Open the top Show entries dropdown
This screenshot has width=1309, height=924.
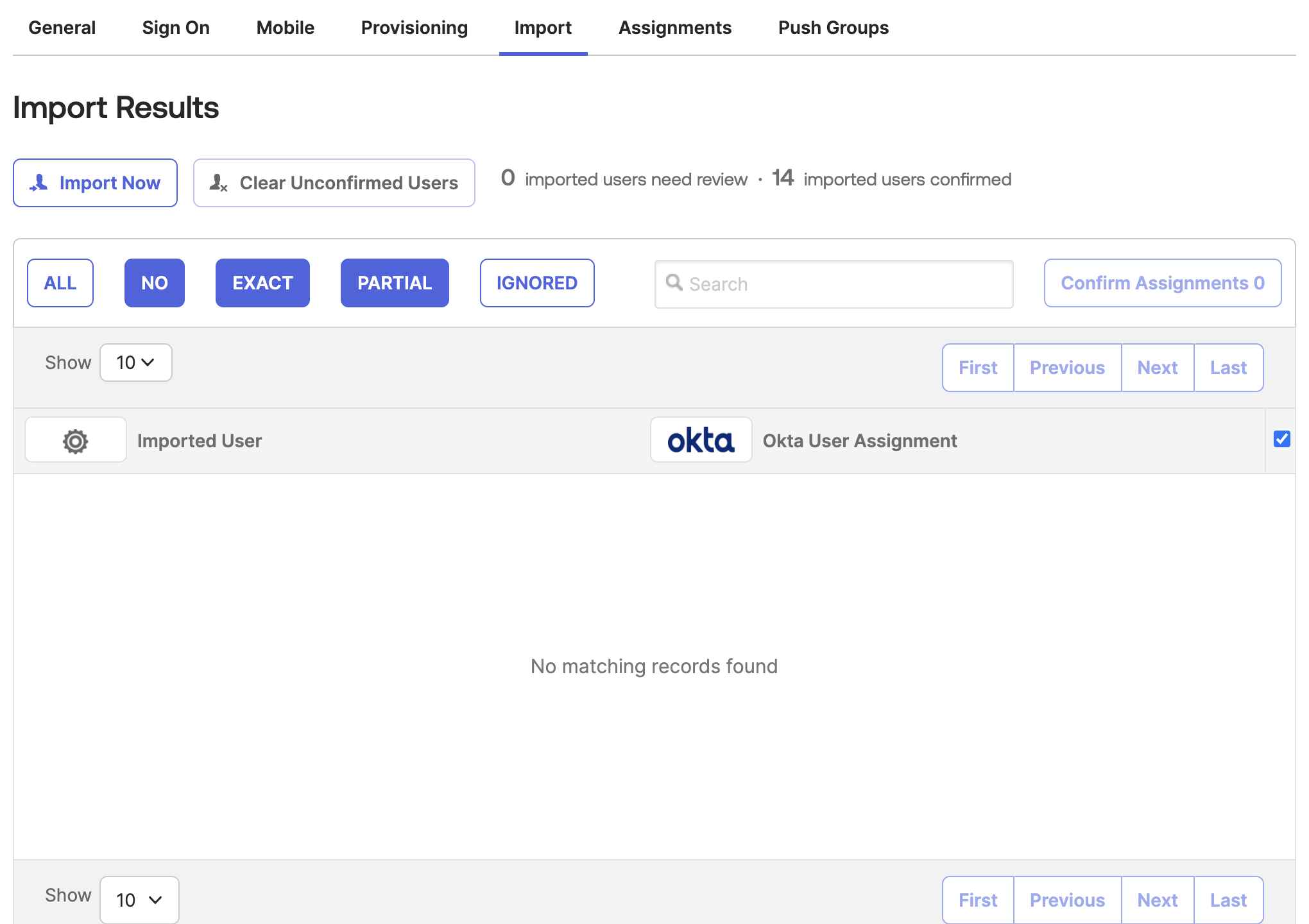pos(135,362)
